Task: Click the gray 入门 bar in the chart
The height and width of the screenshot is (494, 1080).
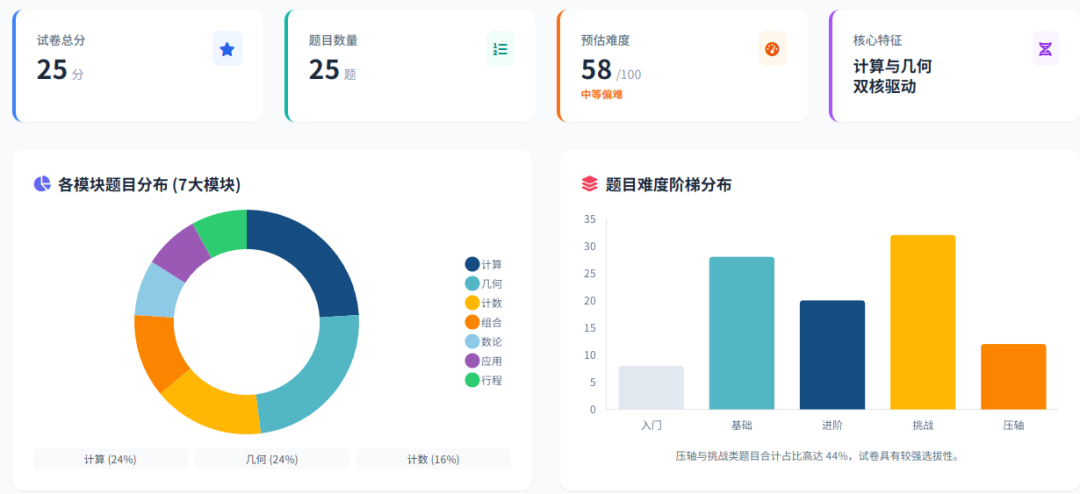Action: 651,388
